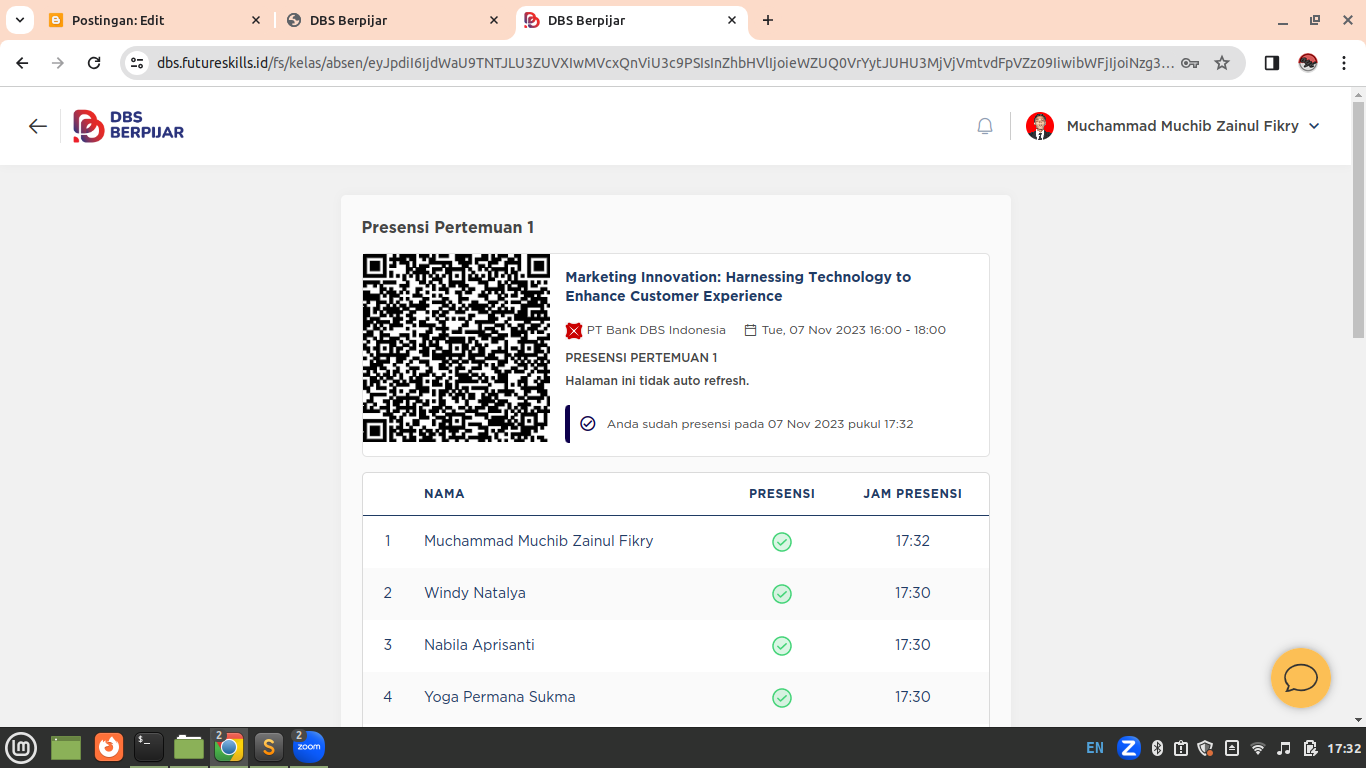
Task: Click the Chrome profile avatar button
Action: tap(1308, 63)
